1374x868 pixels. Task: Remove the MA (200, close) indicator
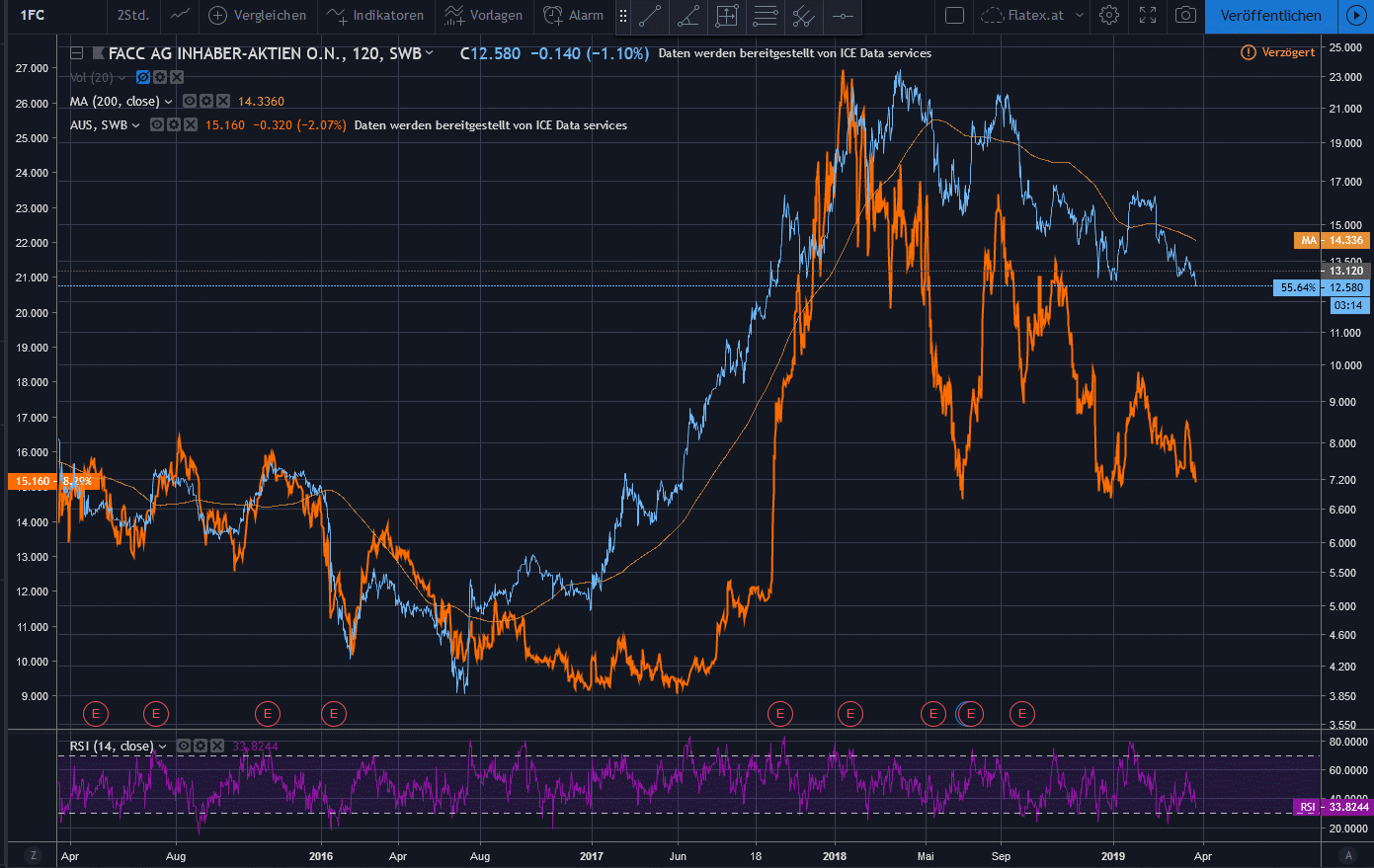coord(223,101)
